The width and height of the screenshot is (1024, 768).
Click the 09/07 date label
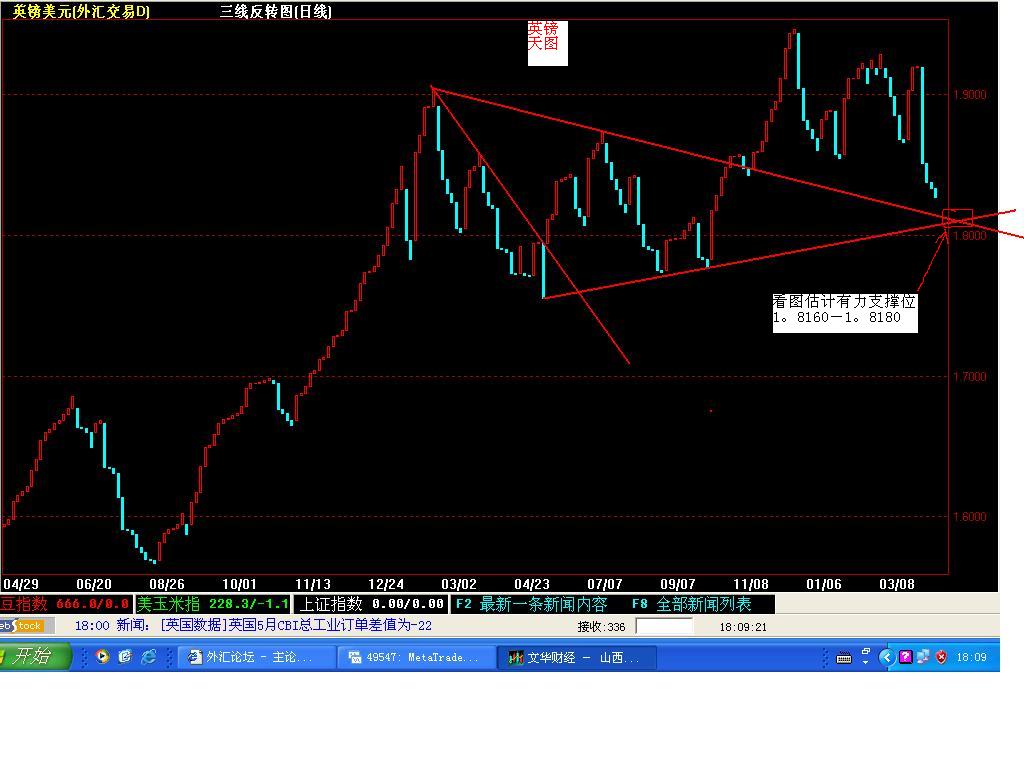(678, 584)
